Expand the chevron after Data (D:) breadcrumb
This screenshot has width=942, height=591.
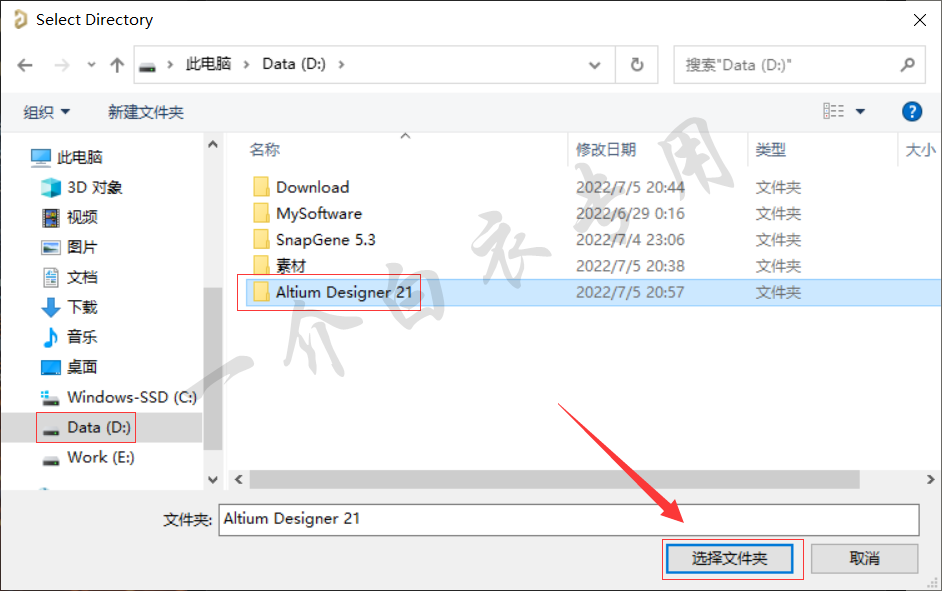tap(341, 64)
